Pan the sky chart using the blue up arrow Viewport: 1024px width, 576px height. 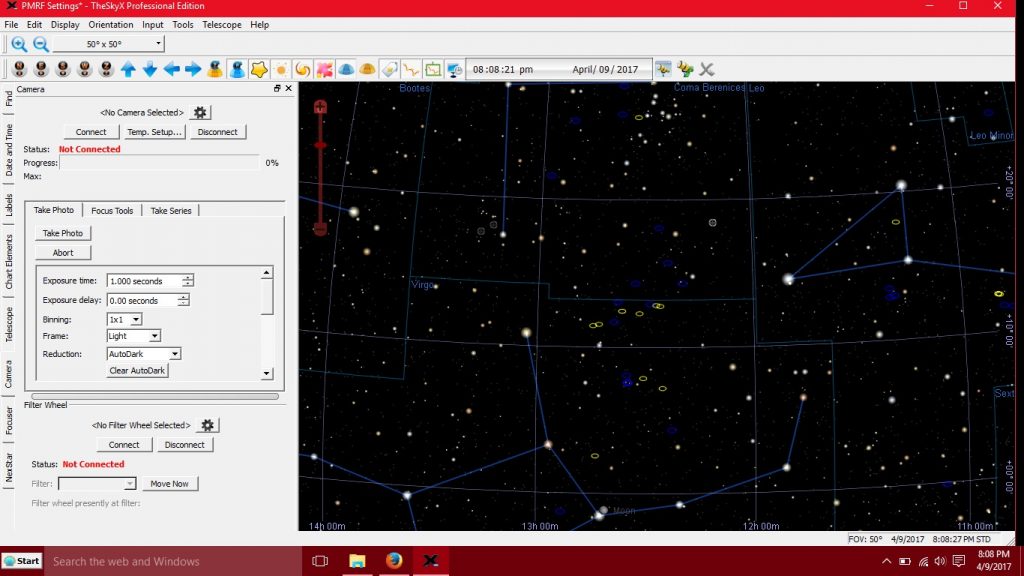[x=128, y=68]
